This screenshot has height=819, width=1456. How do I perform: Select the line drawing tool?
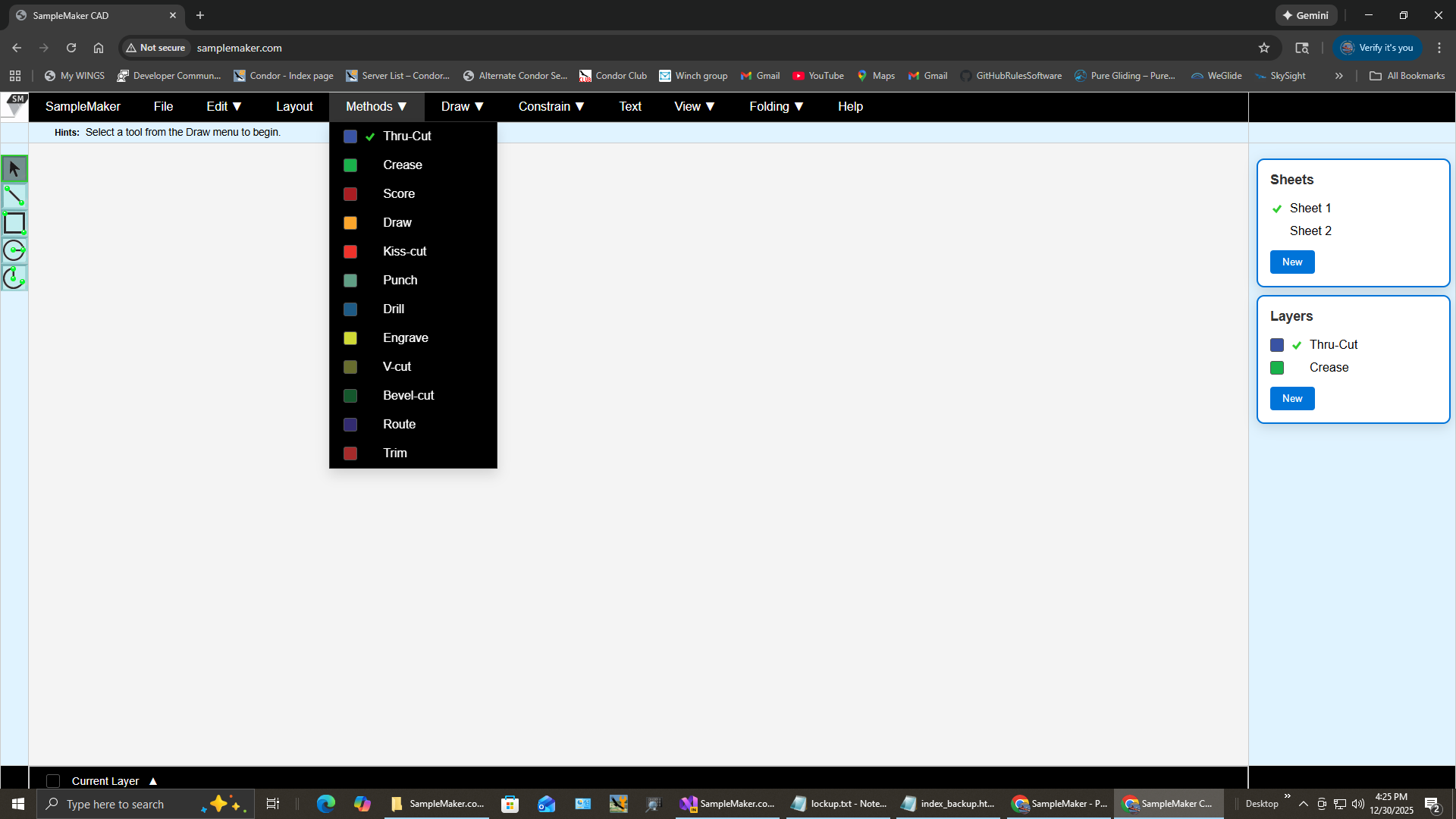(x=14, y=196)
